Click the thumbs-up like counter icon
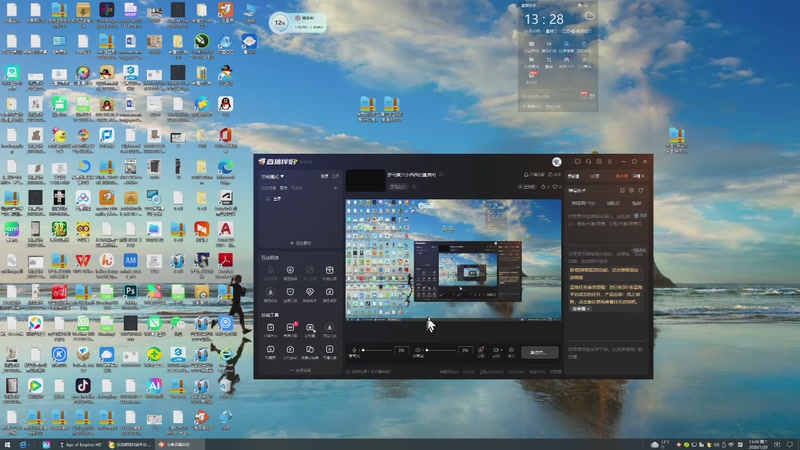The image size is (800, 450). tap(543, 187)
